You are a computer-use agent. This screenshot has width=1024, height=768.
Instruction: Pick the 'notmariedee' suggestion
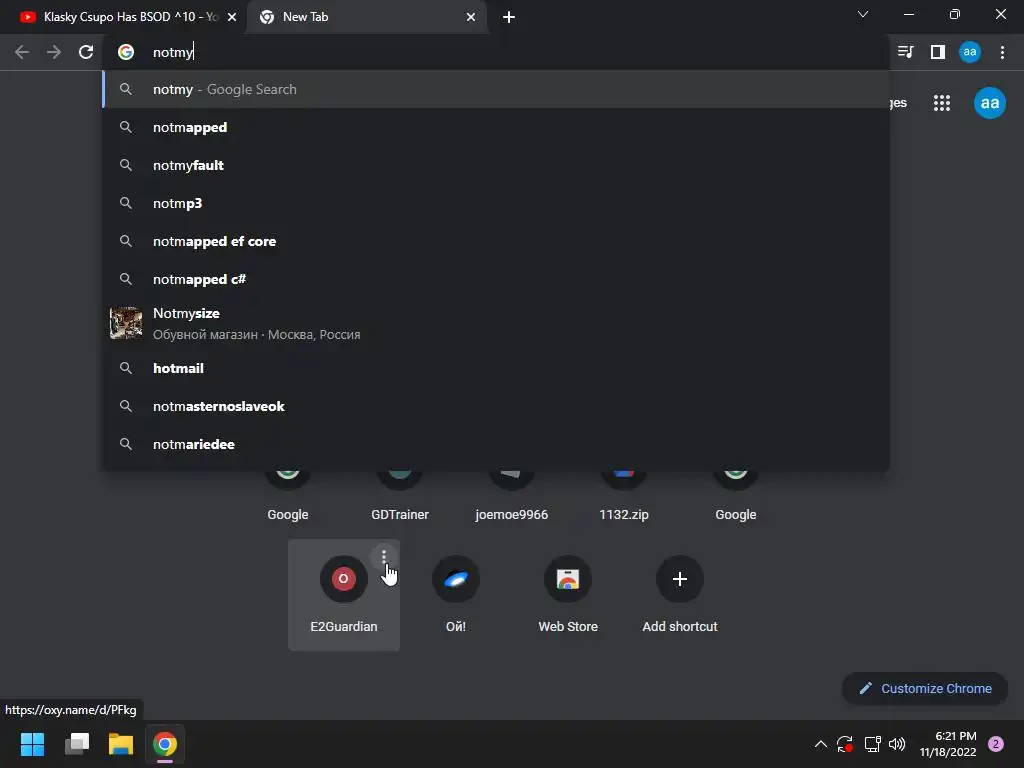(496, 444)
